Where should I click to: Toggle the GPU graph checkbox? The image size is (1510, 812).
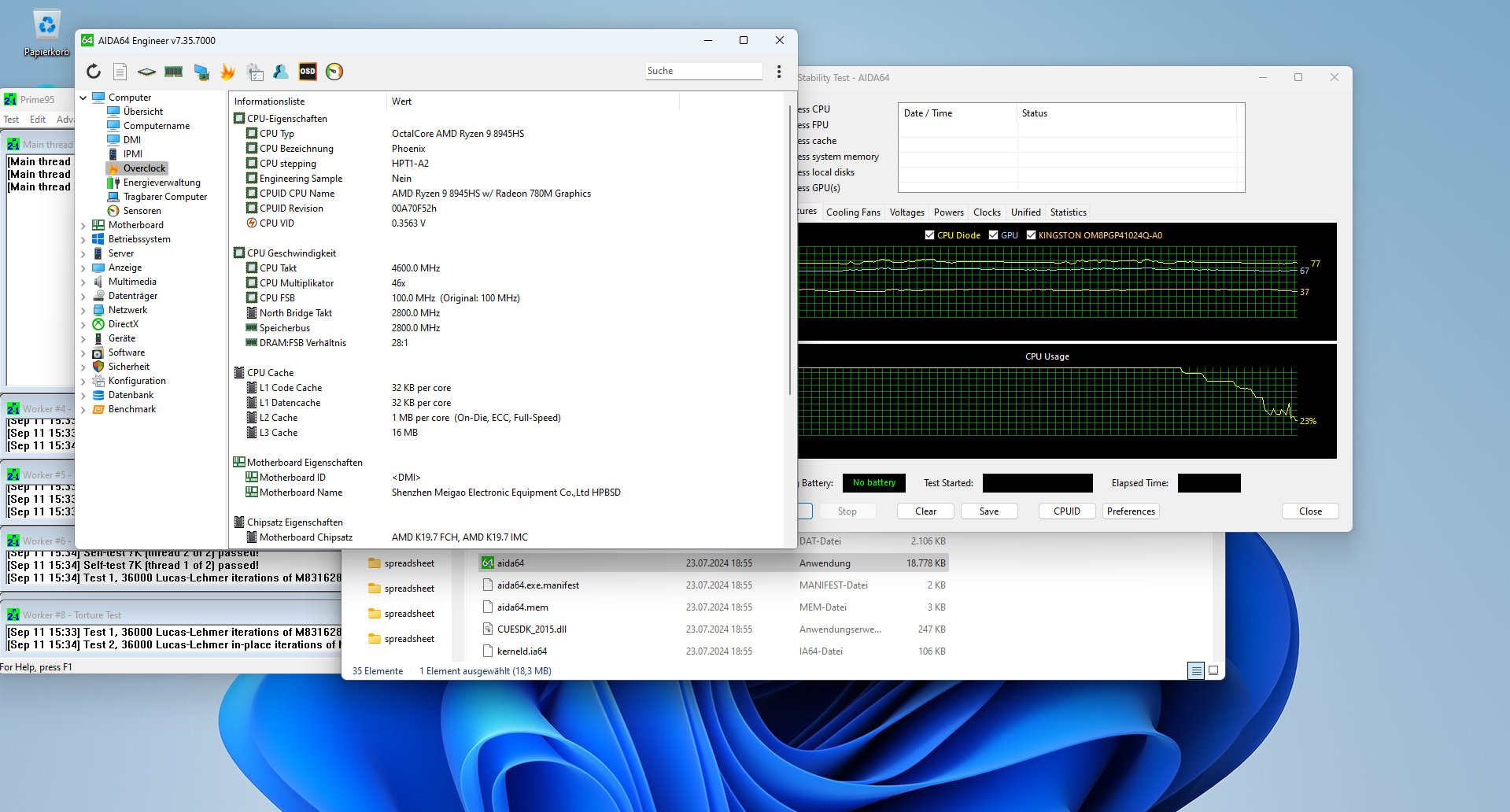coord(993,235)
